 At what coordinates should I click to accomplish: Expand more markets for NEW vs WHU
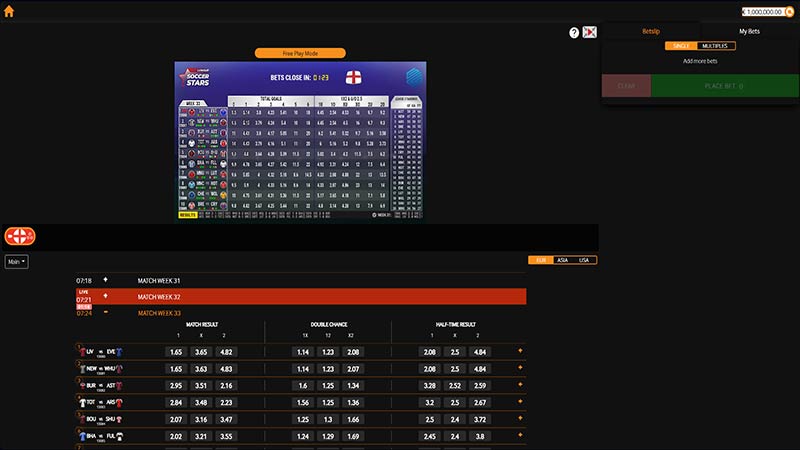coord(520,367)
